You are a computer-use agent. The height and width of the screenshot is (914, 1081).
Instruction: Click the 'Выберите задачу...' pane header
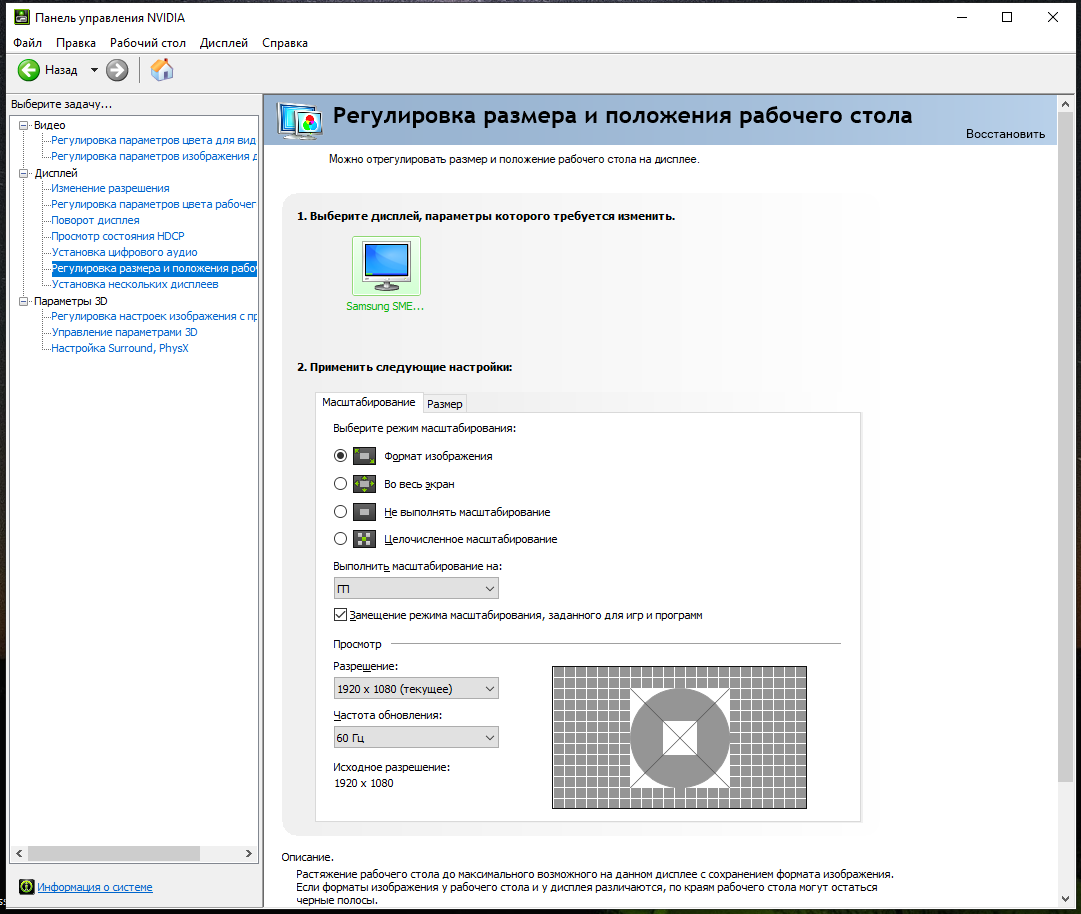tap(61, 104)
